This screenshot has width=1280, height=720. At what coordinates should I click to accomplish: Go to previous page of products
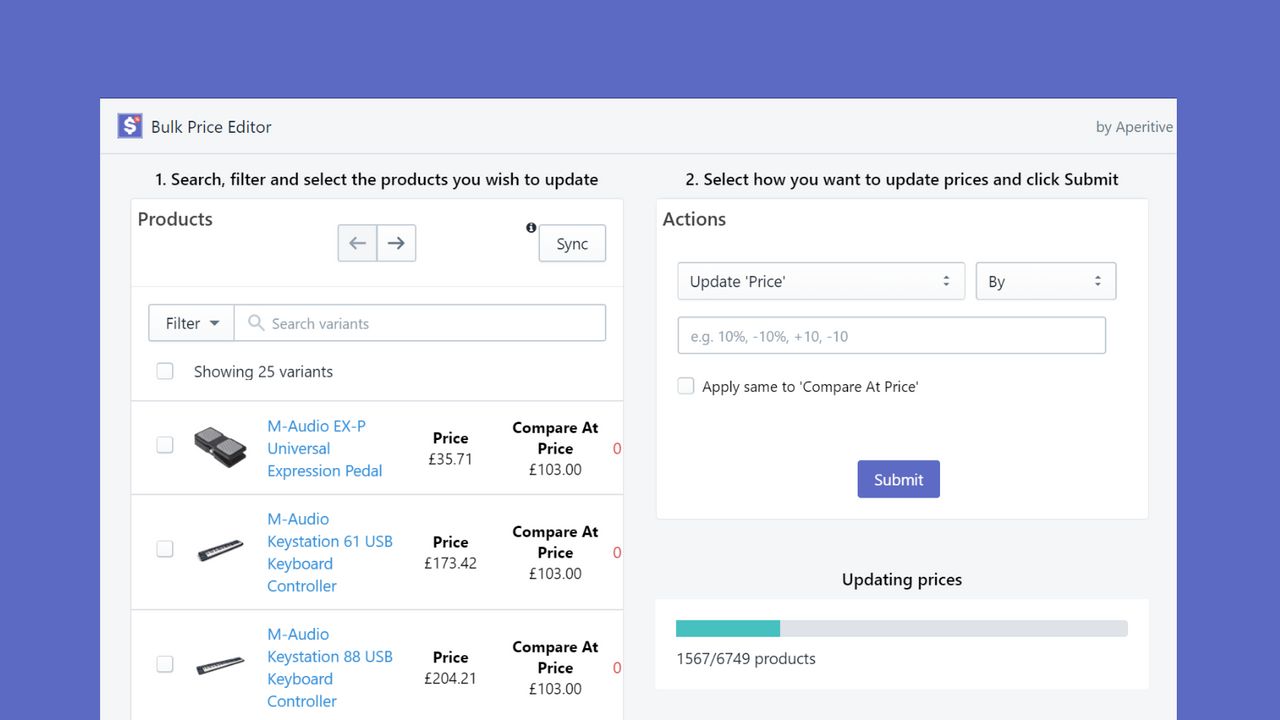click(x=357, y=243)
